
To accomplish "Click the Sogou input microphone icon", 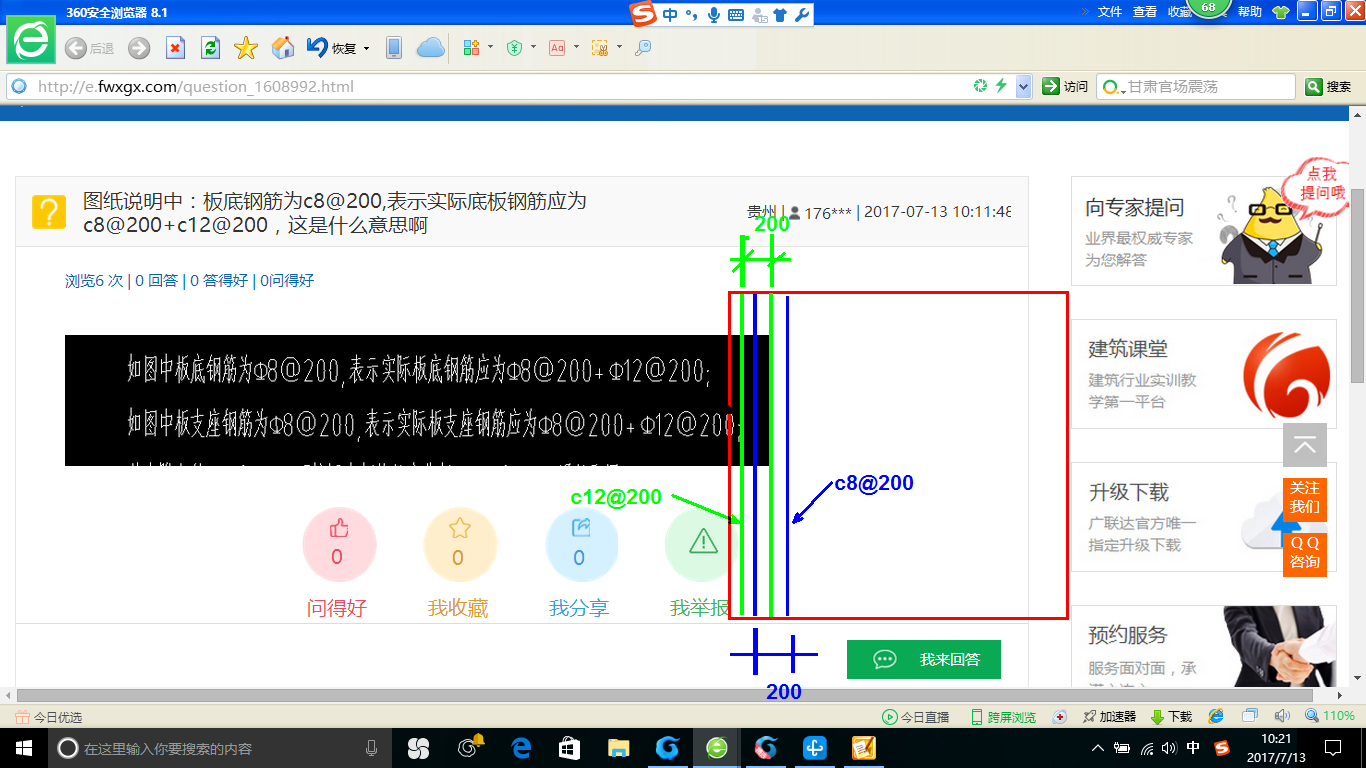I will pos(714,14).
